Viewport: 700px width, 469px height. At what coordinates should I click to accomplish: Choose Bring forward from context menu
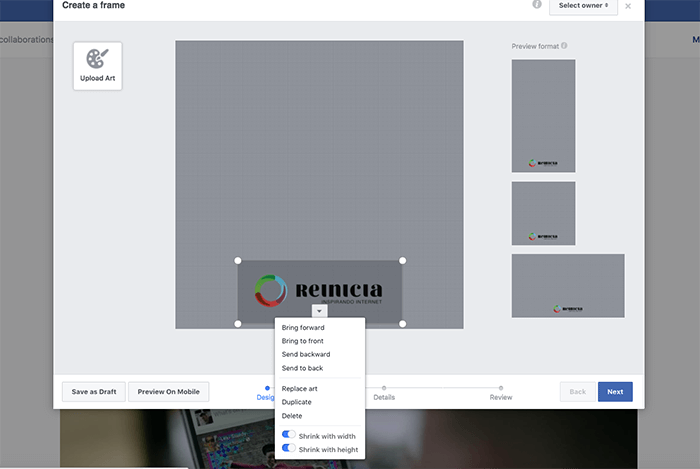pyautogui.click(x=303, y=328)
